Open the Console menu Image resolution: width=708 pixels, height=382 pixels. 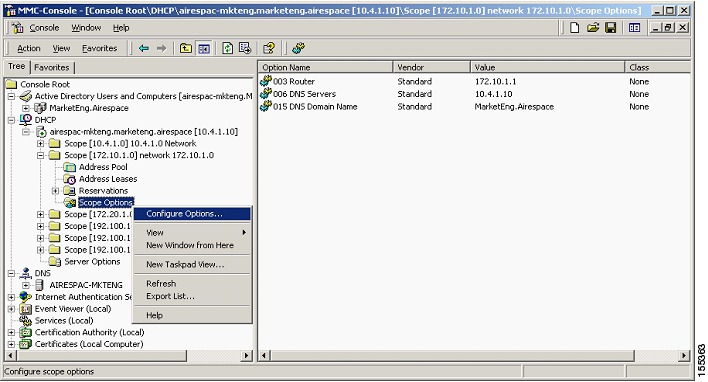coord(44,28)
